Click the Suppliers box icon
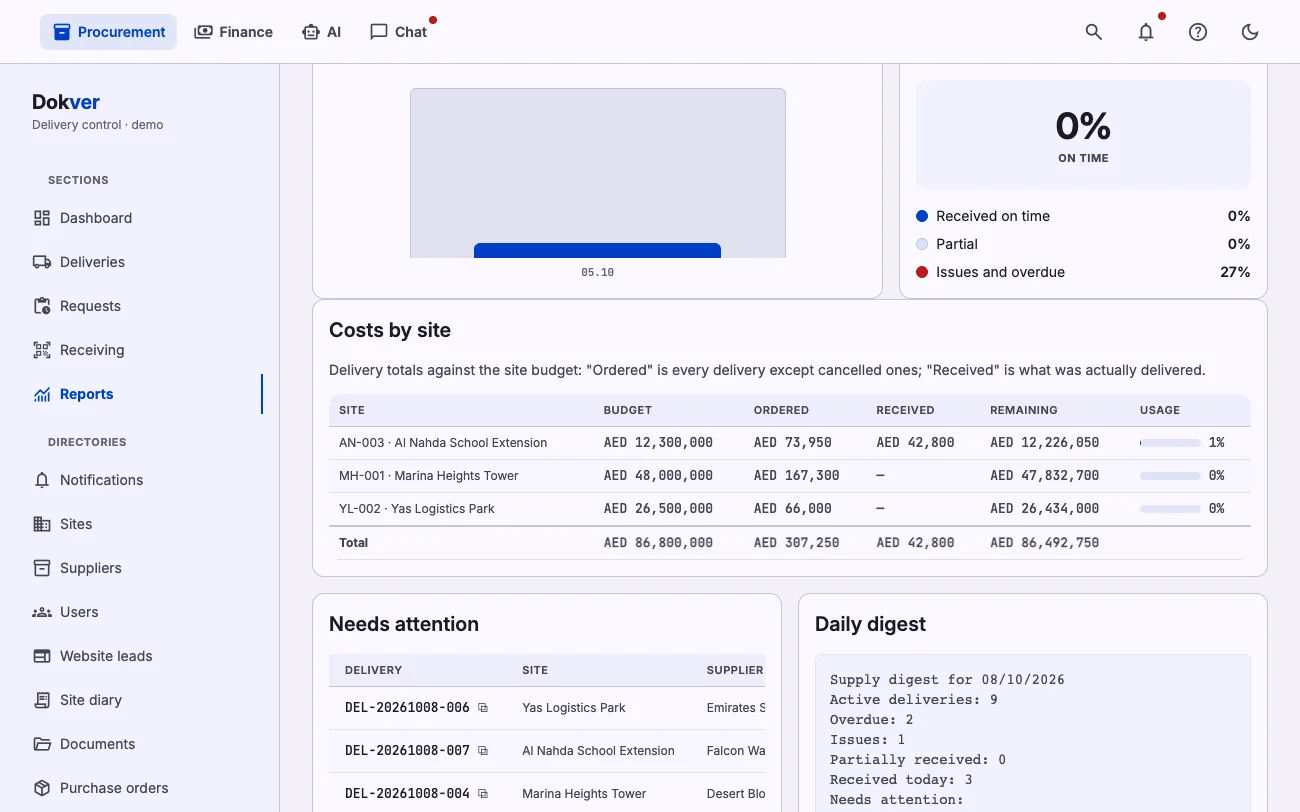 42,568
